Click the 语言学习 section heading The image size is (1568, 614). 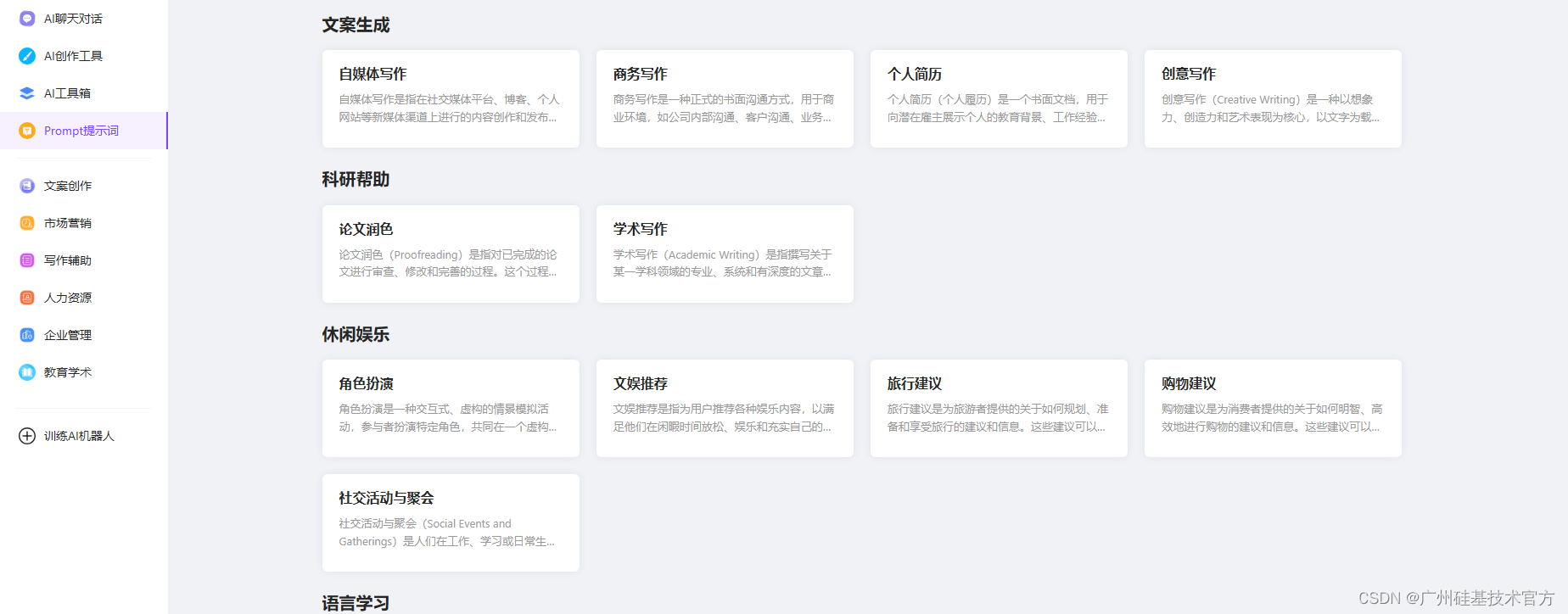pos(356,603)
